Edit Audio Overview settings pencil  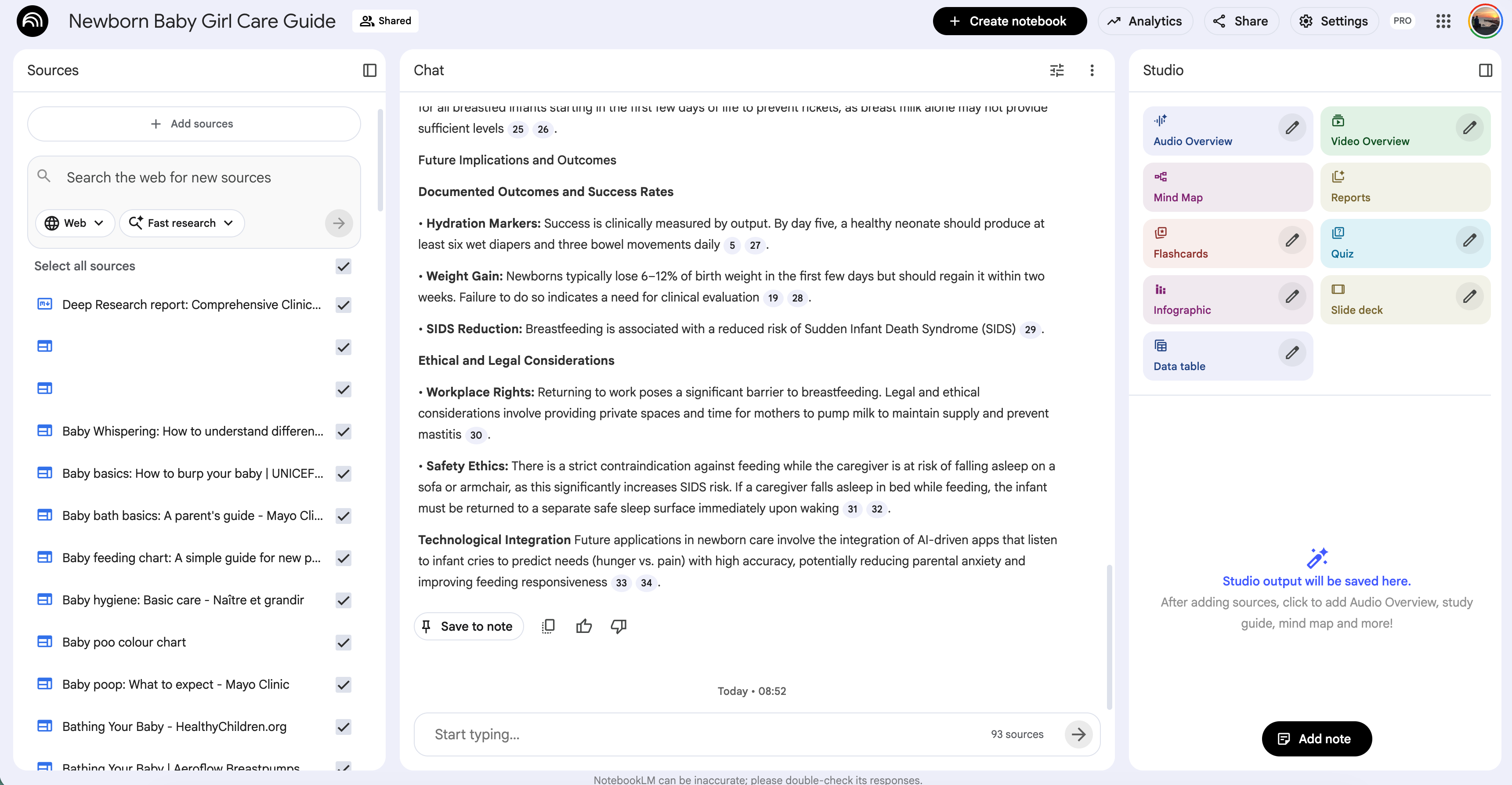click(x=1292, y=128)
